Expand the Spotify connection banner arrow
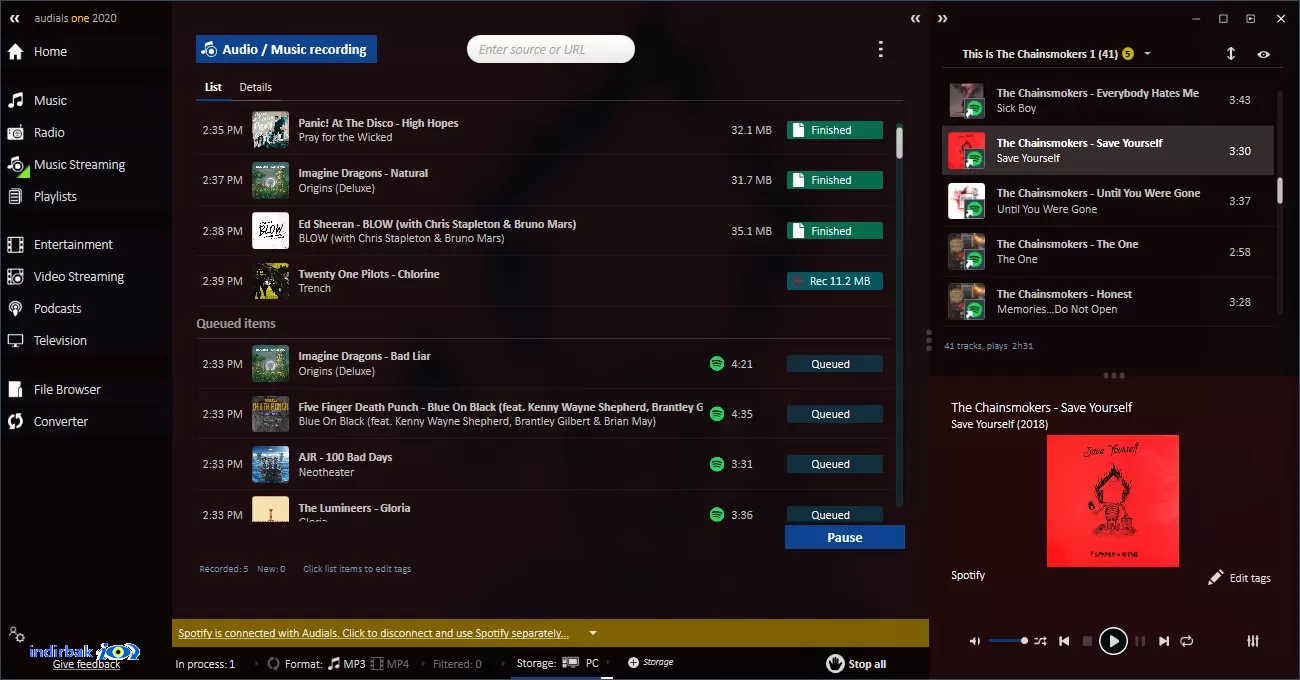This screenshot has height=680, width=1300. click(x=593, y=633)
